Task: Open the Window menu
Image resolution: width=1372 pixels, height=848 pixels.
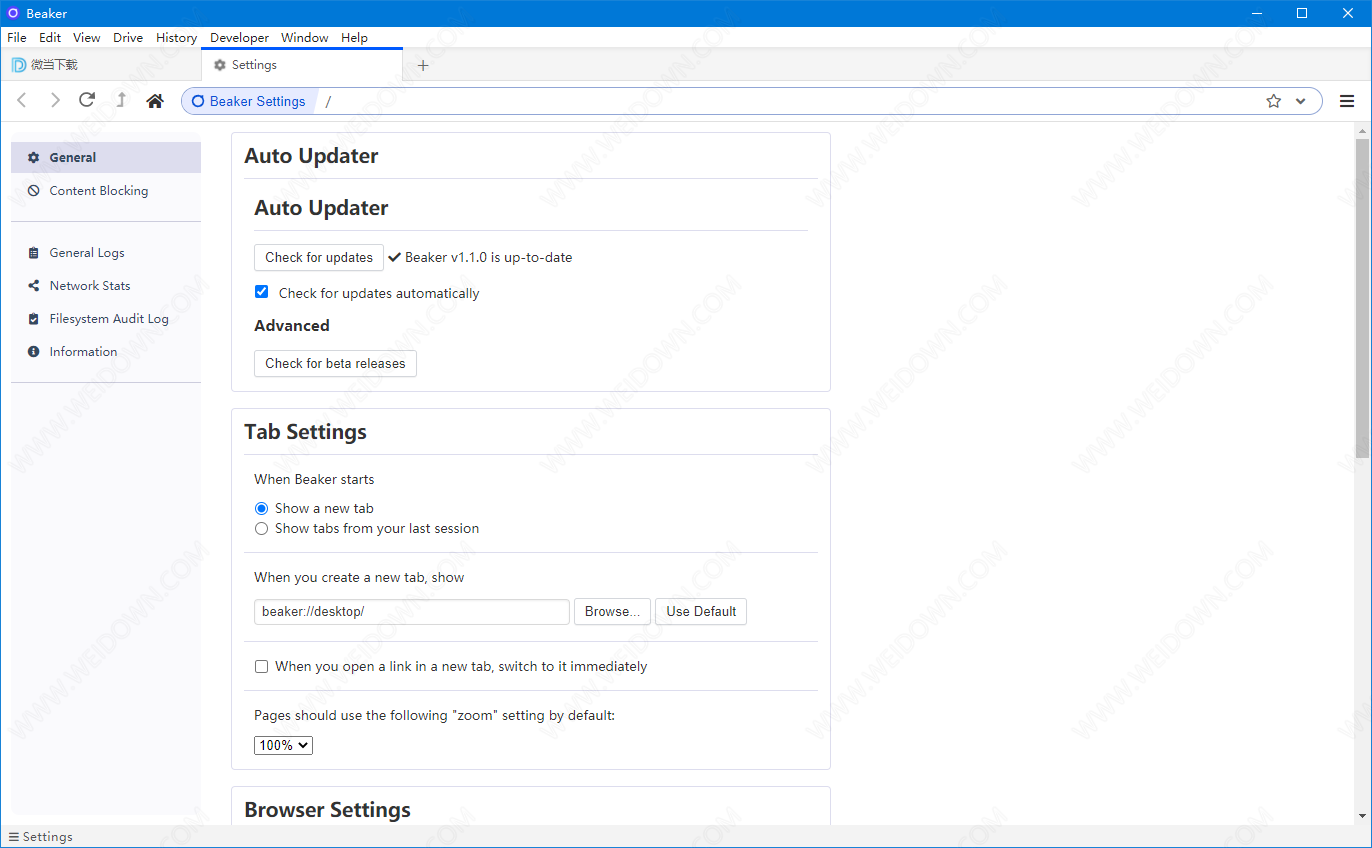Action: (x=304, y=37)
